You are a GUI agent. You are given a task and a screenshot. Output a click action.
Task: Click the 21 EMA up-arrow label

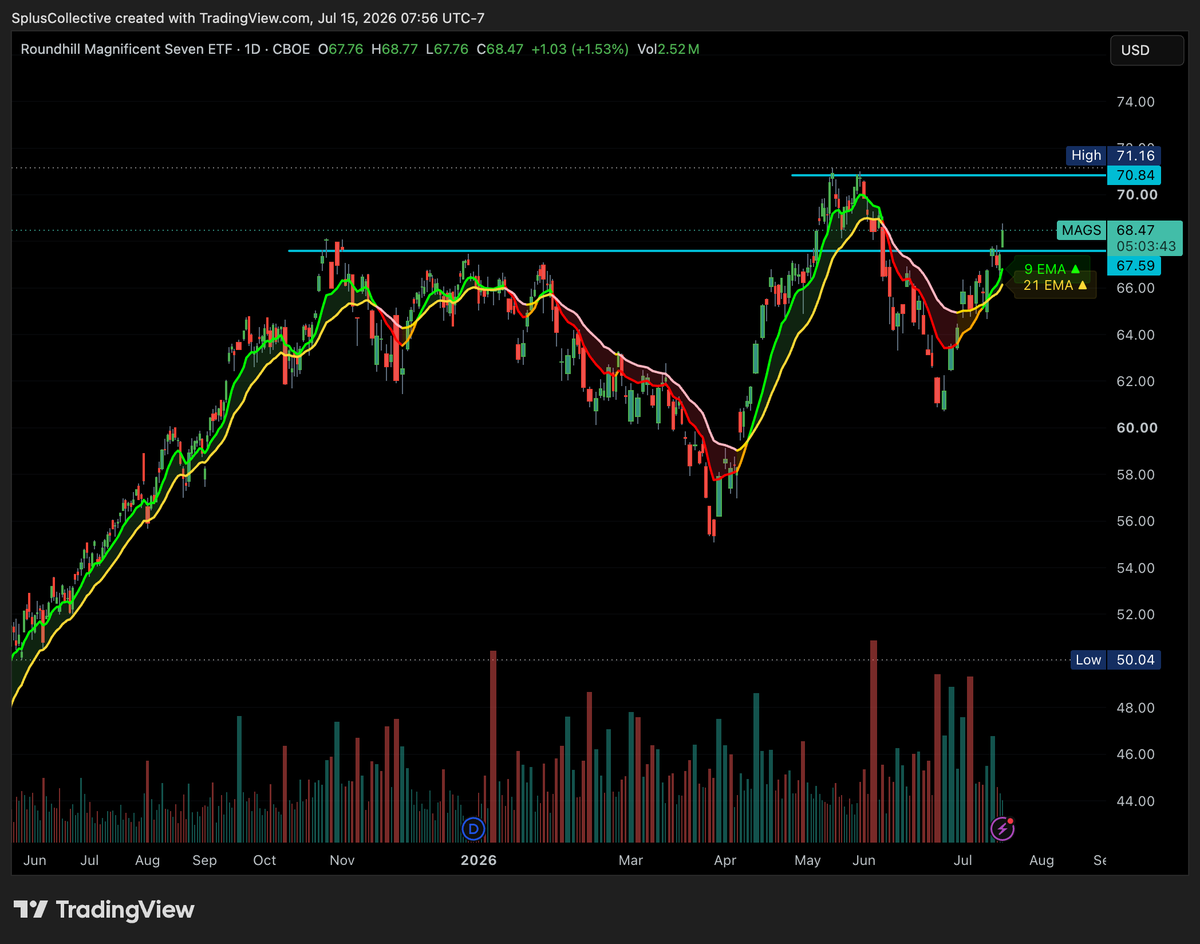pos(1056,286)
